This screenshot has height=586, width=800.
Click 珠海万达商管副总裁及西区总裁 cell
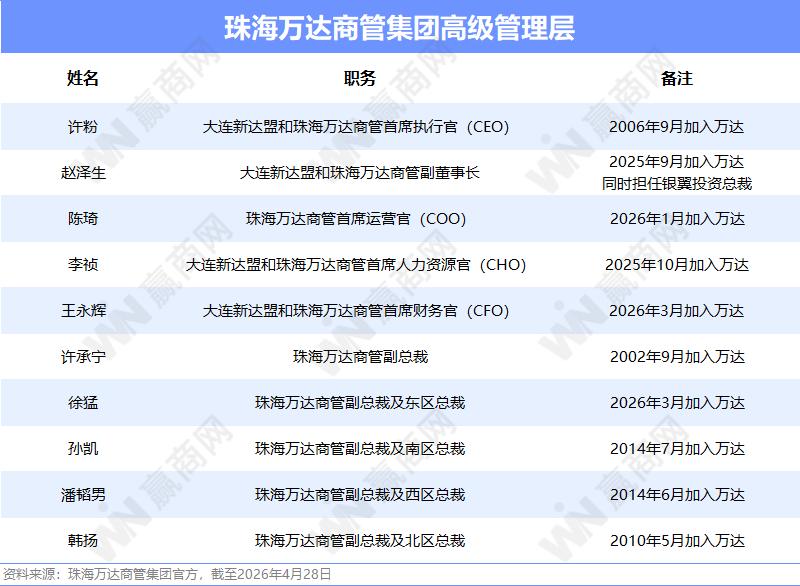[x=360, y=494]
